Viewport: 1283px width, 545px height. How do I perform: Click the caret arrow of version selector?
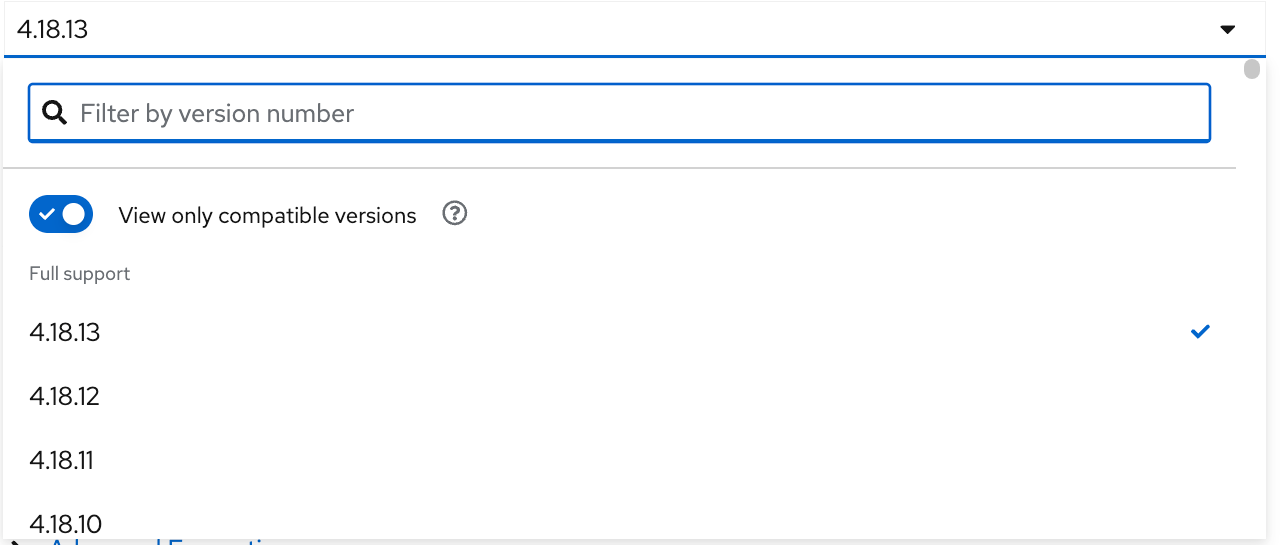point(1228,30)
